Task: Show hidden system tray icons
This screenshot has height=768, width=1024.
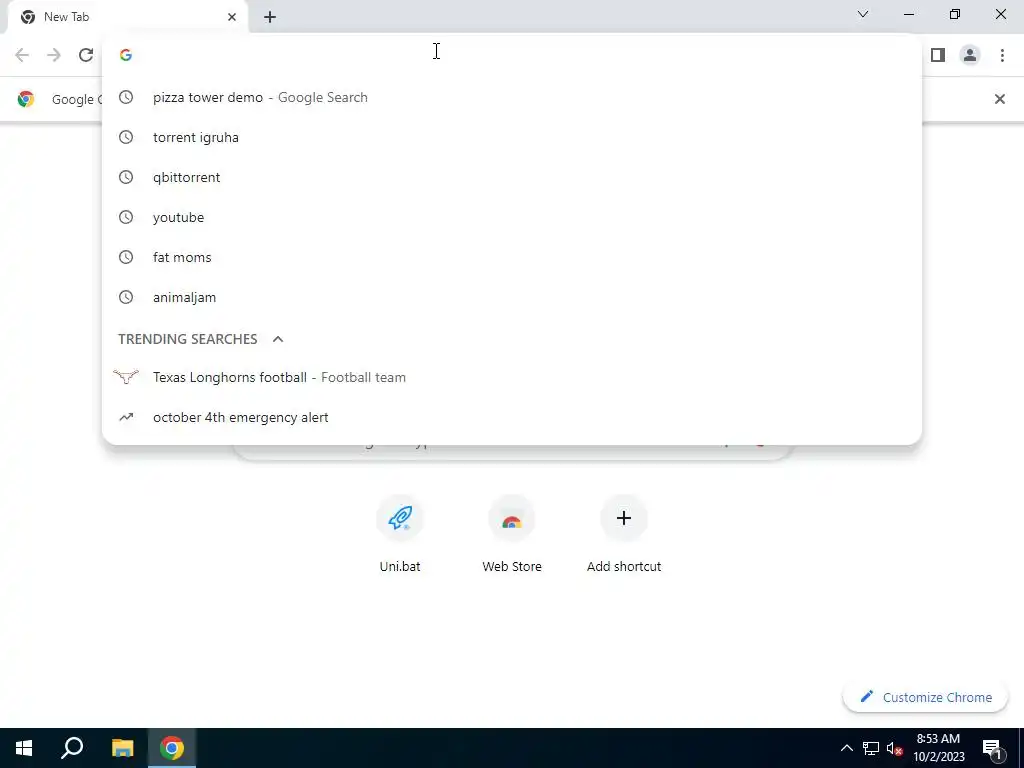Action: [846, 748]
